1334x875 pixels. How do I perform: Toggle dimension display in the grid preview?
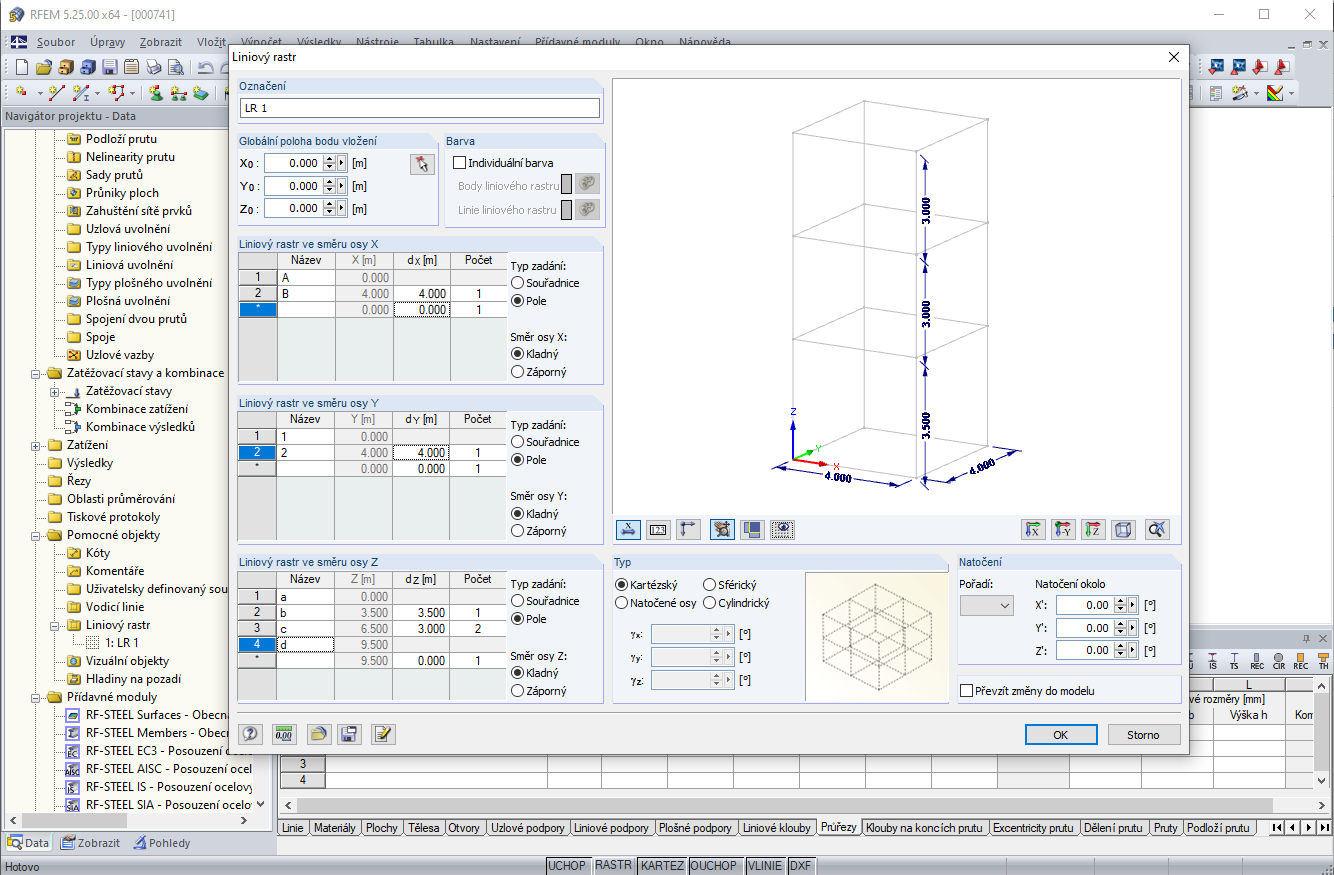[628, 529]
